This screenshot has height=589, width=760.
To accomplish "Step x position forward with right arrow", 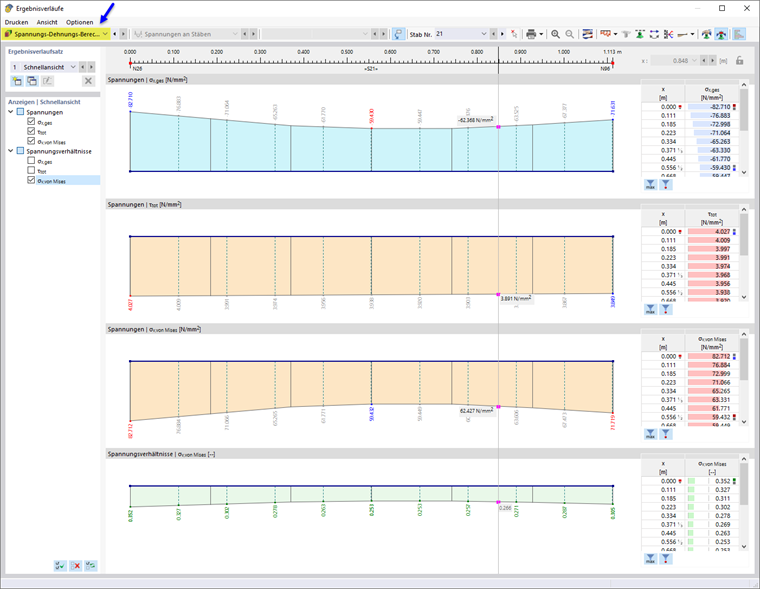I will (x=712, y=61).
